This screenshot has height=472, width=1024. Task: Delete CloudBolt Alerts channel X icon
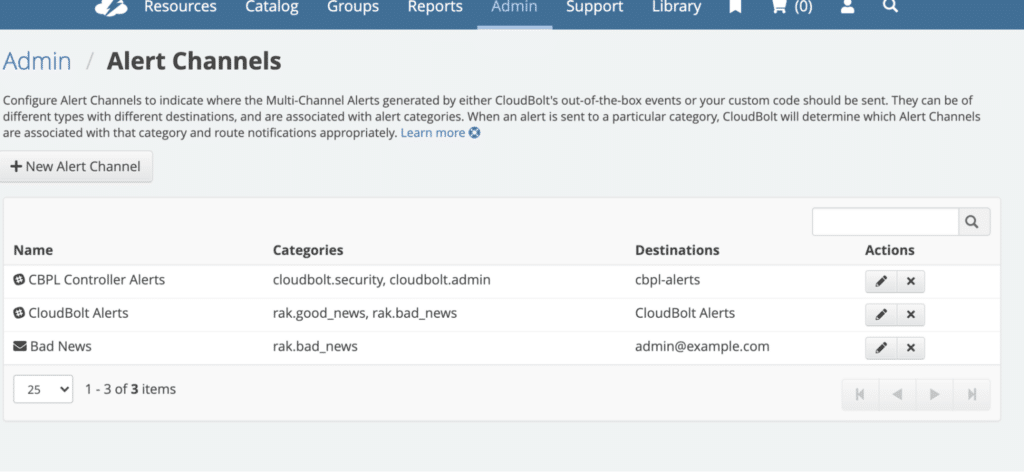910,315
